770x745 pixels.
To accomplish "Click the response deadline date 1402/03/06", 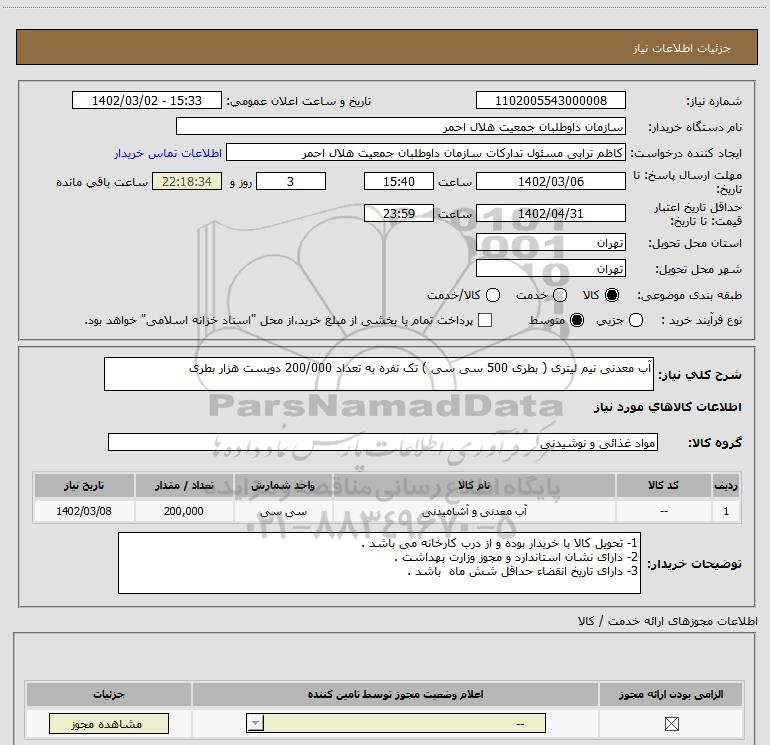I will [550, 181].
